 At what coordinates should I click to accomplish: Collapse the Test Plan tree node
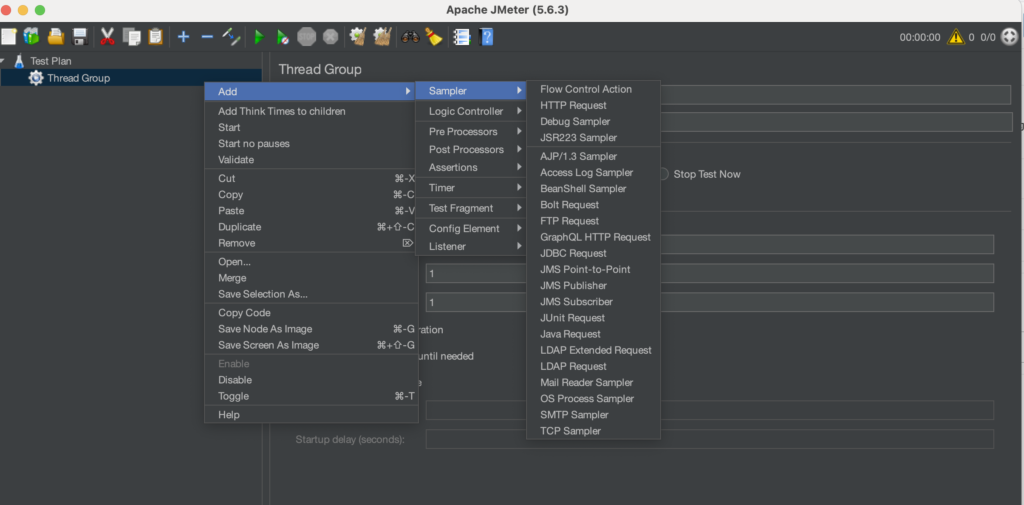pos(3,61)
